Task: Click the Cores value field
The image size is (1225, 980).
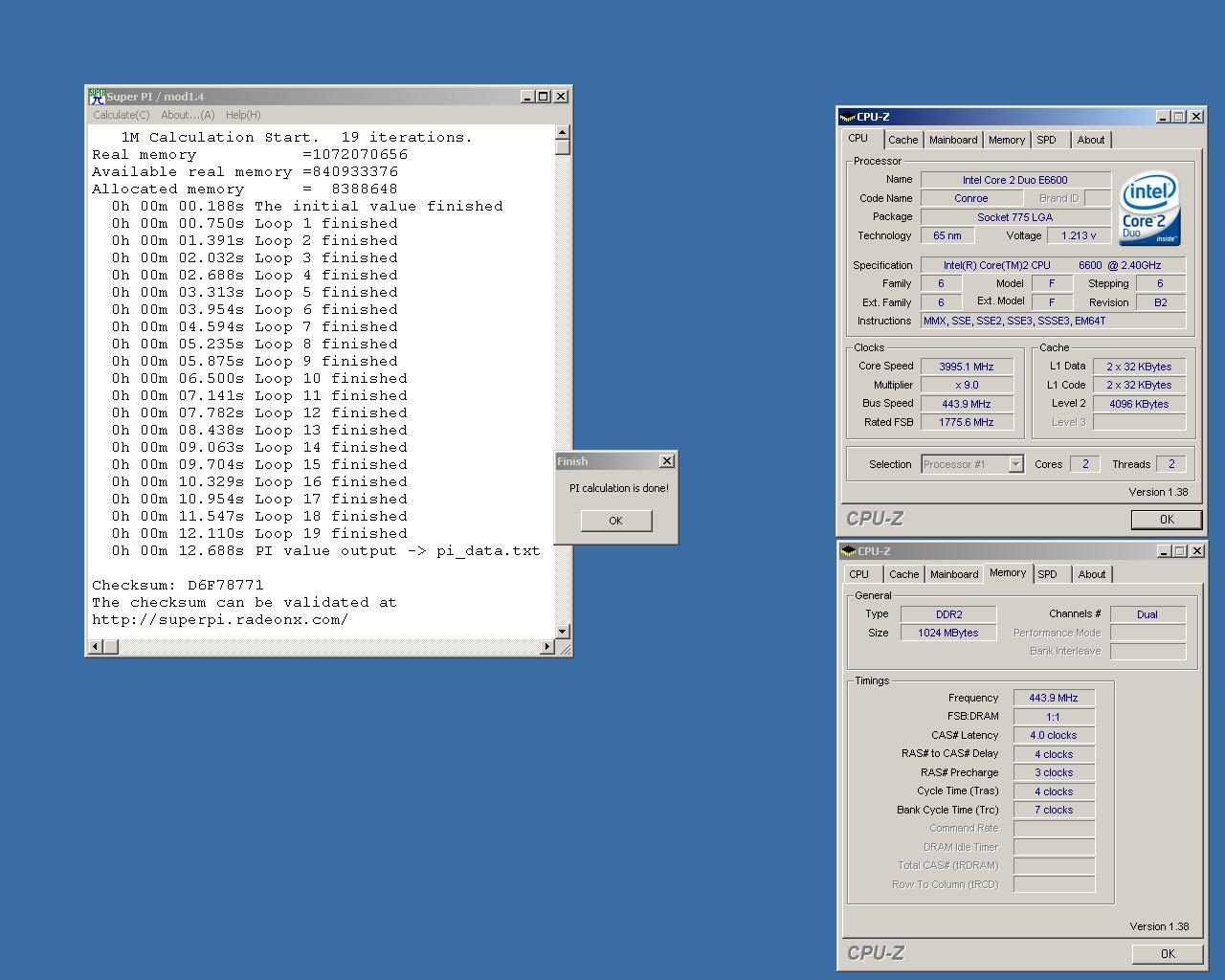Action: coord(1084,464)
